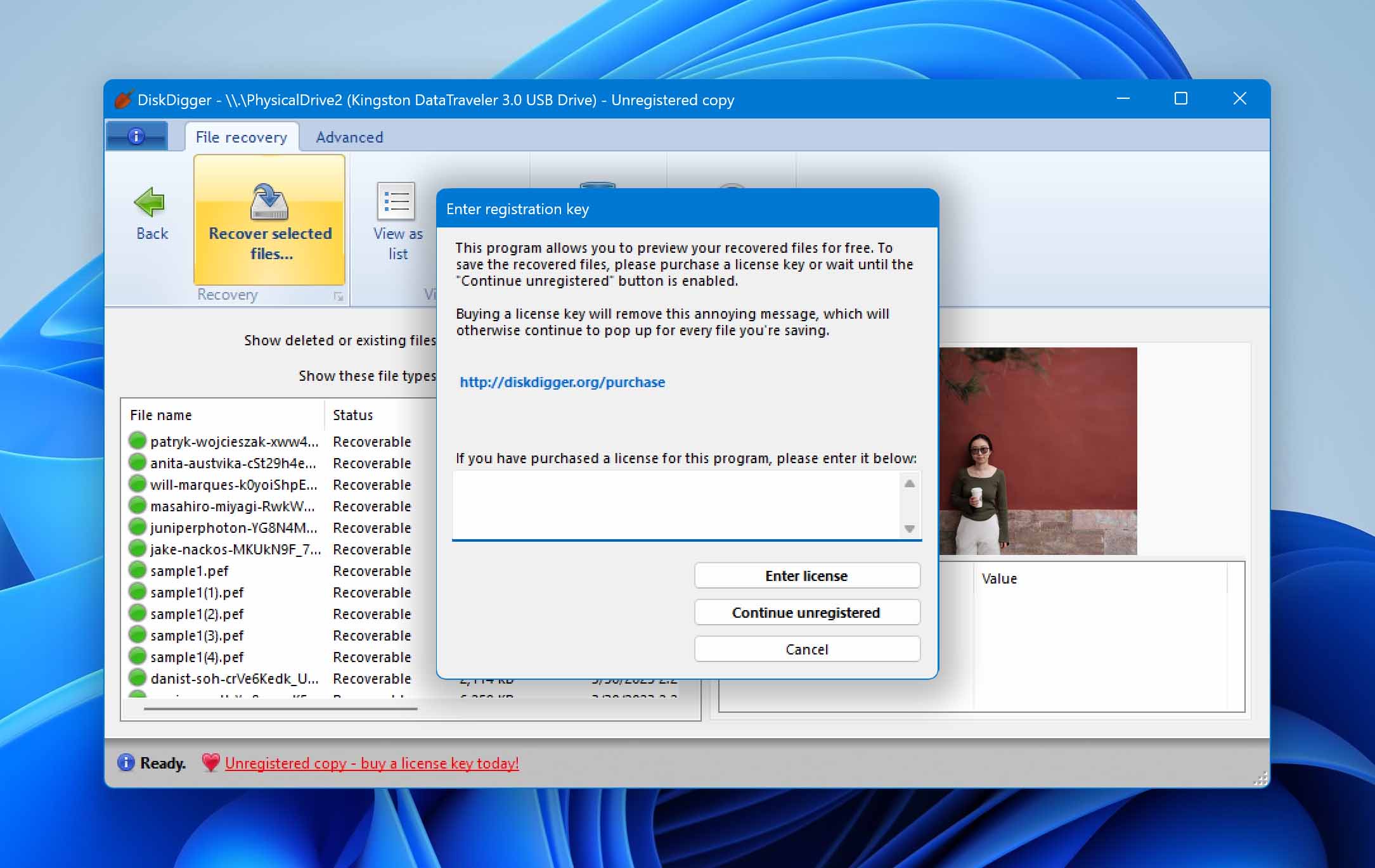Select file anita-austvika-cSt29h4e...
The width and height of the screenshot is (1375, 868).
(233, 463)
